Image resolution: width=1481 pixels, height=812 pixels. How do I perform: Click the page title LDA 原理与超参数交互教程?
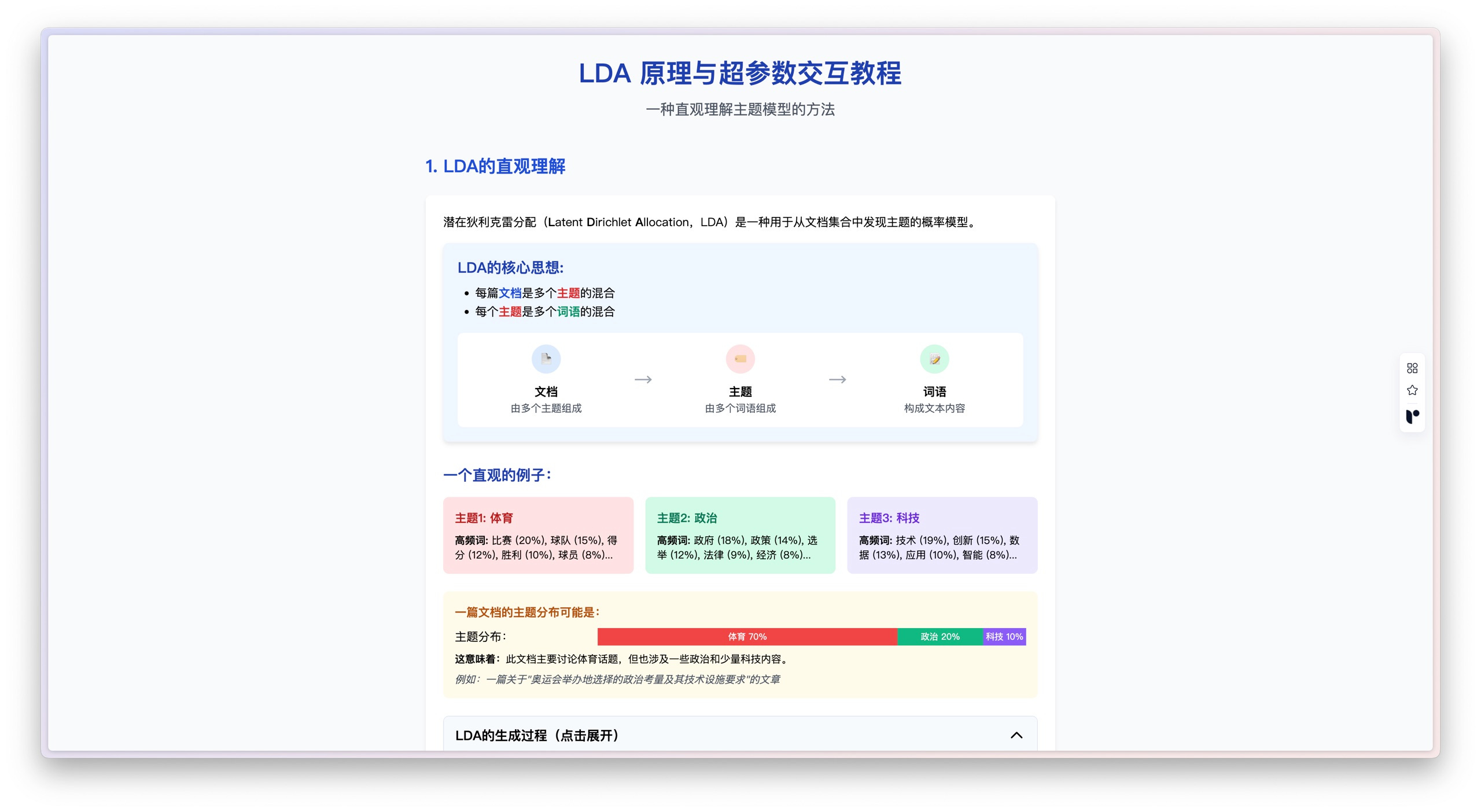(740, 73)
